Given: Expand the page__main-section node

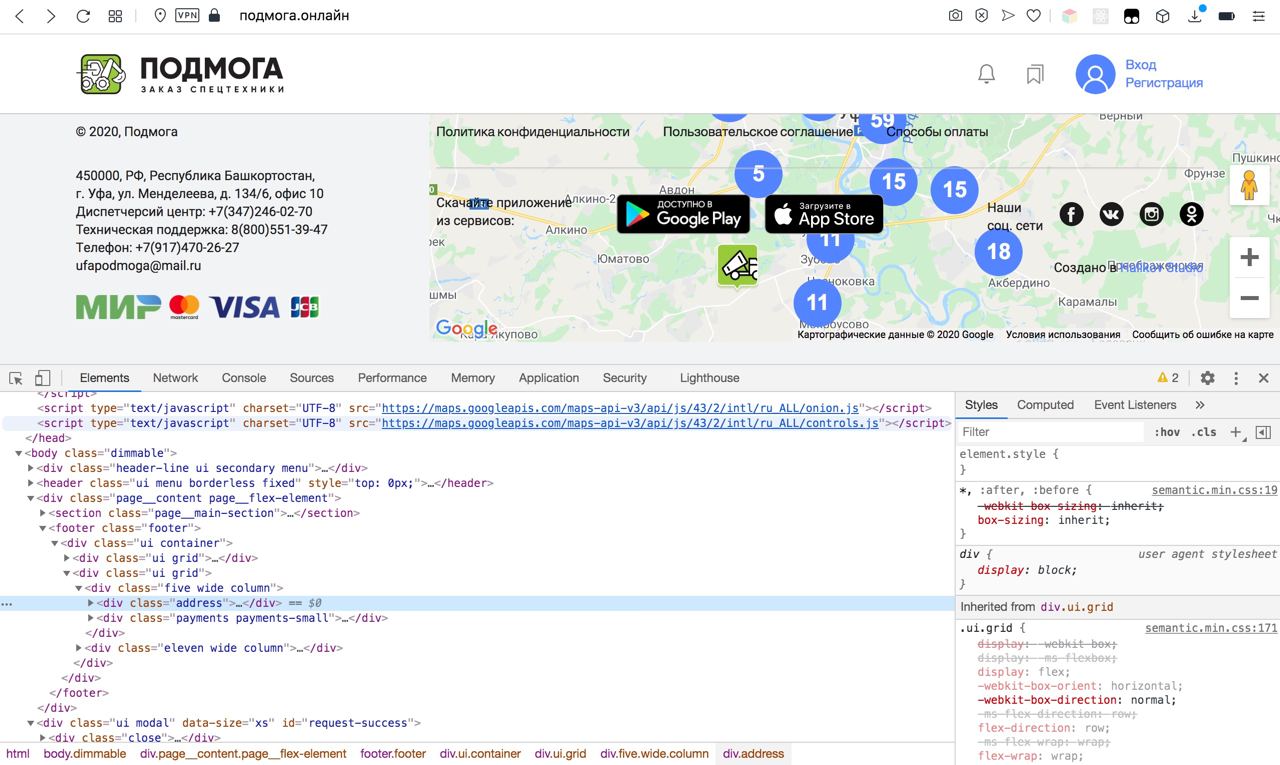Looking at the screenshot, I should pos(43,513).
